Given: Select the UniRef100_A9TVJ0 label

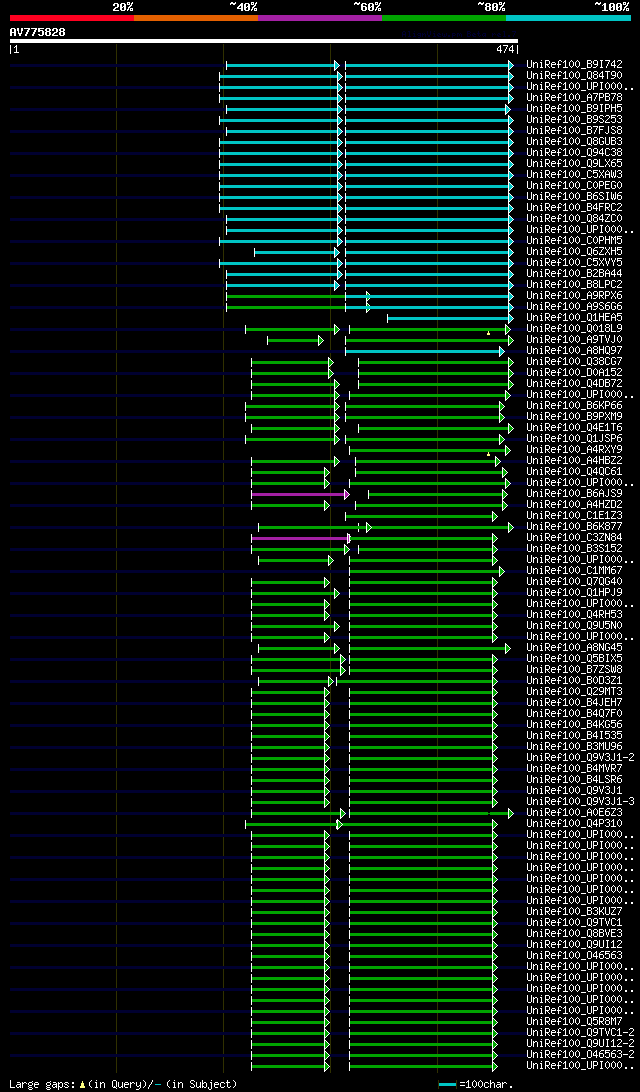Looking at the screenshot, I should 575,340.
